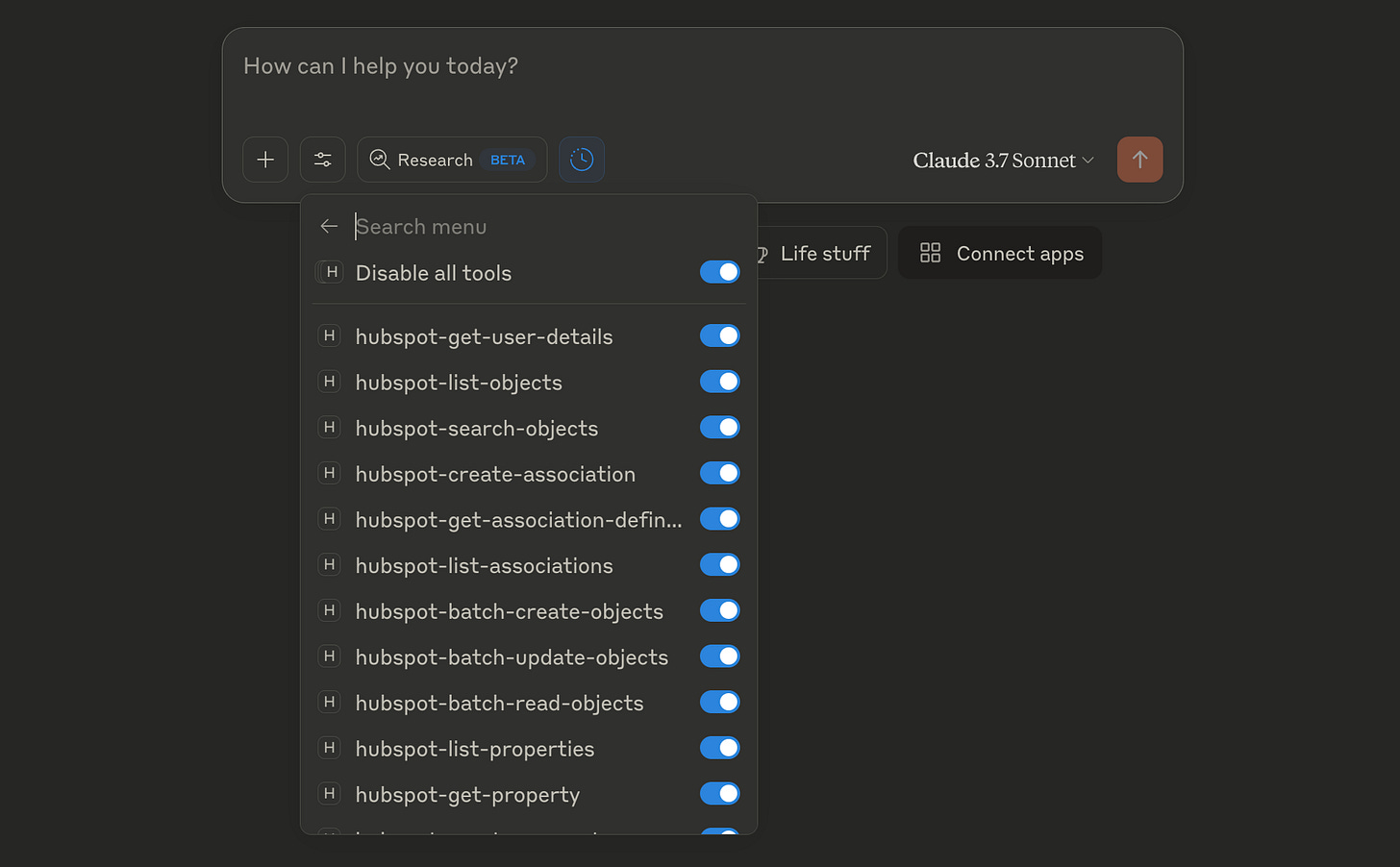Open the Claude 3.7 Sonnet model dropdown
1400x867 pixels.
click(x=1003, y=161)
